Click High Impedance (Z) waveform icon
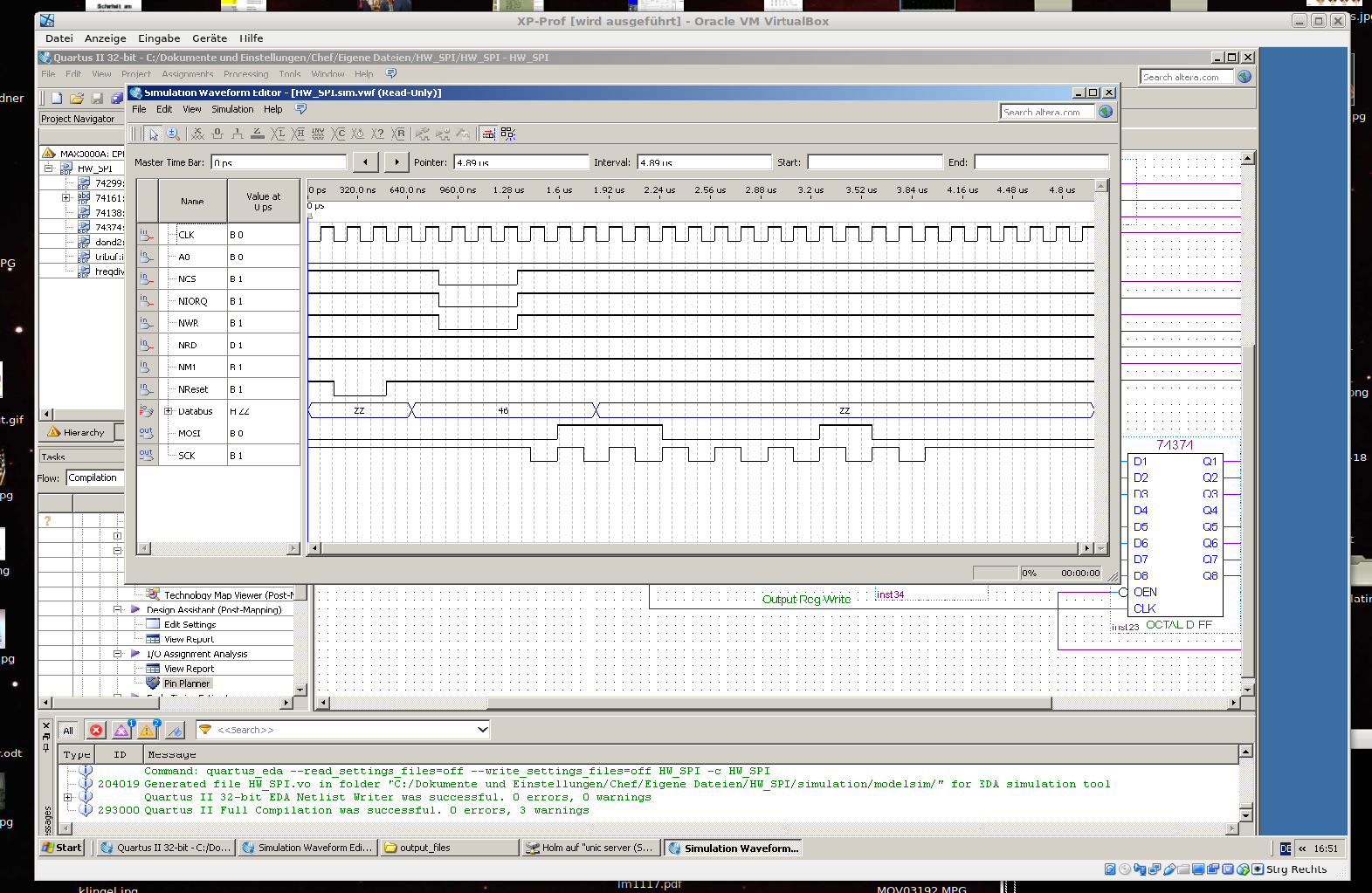Screen dimensions: 1372x893 pos(258,134)
